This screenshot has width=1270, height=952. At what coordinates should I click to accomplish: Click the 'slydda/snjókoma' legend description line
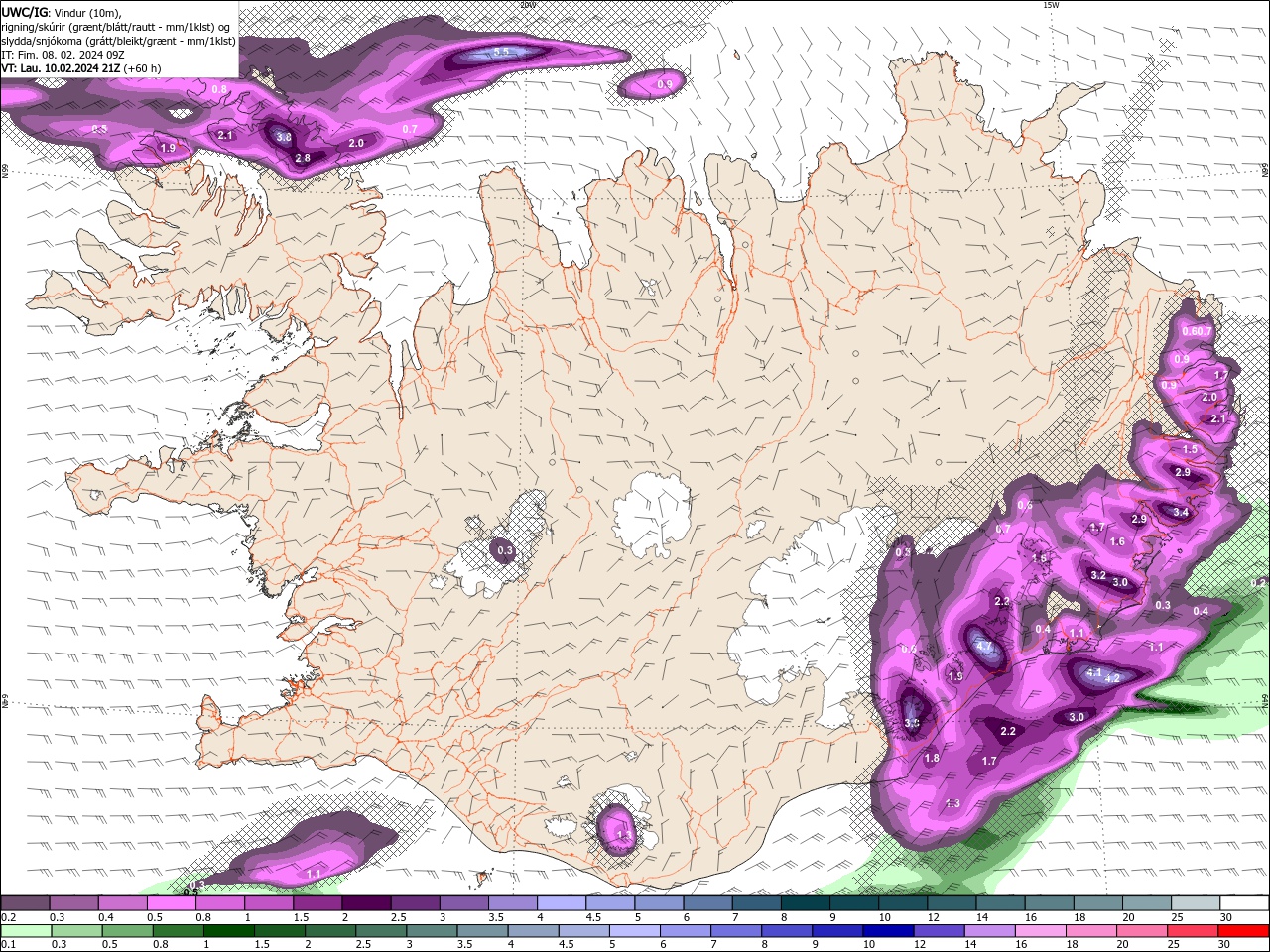(x=118, y=41)
